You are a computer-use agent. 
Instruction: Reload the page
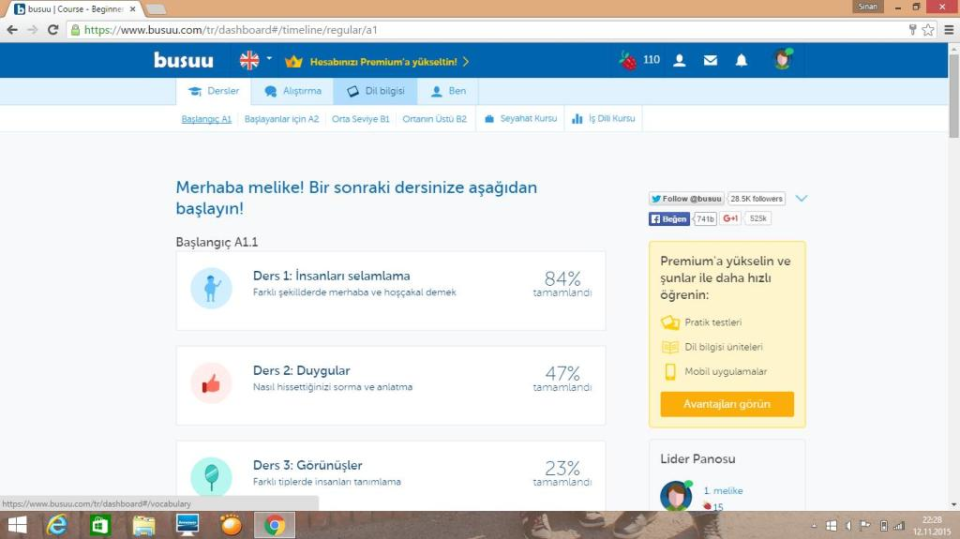tap(53, 29)
